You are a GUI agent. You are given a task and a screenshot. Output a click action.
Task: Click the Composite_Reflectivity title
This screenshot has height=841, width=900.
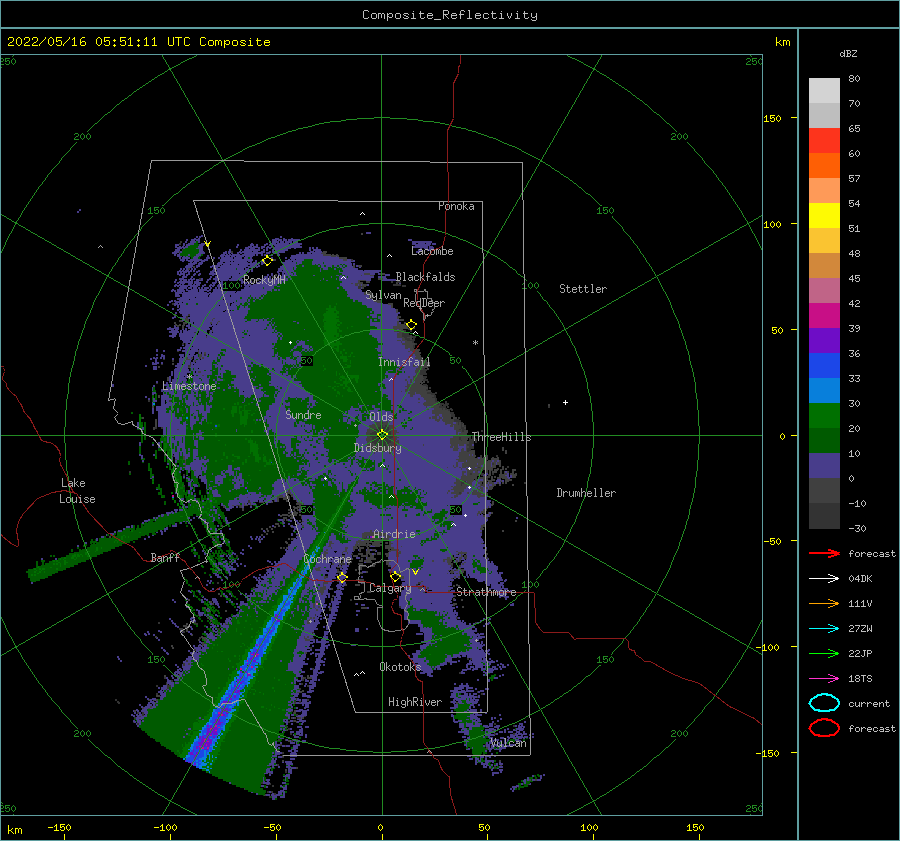(x=450, y=15)
